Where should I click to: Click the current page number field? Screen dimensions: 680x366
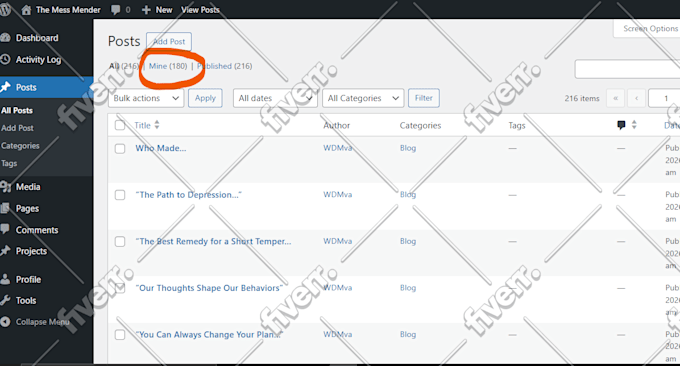(x=664, y=98)
